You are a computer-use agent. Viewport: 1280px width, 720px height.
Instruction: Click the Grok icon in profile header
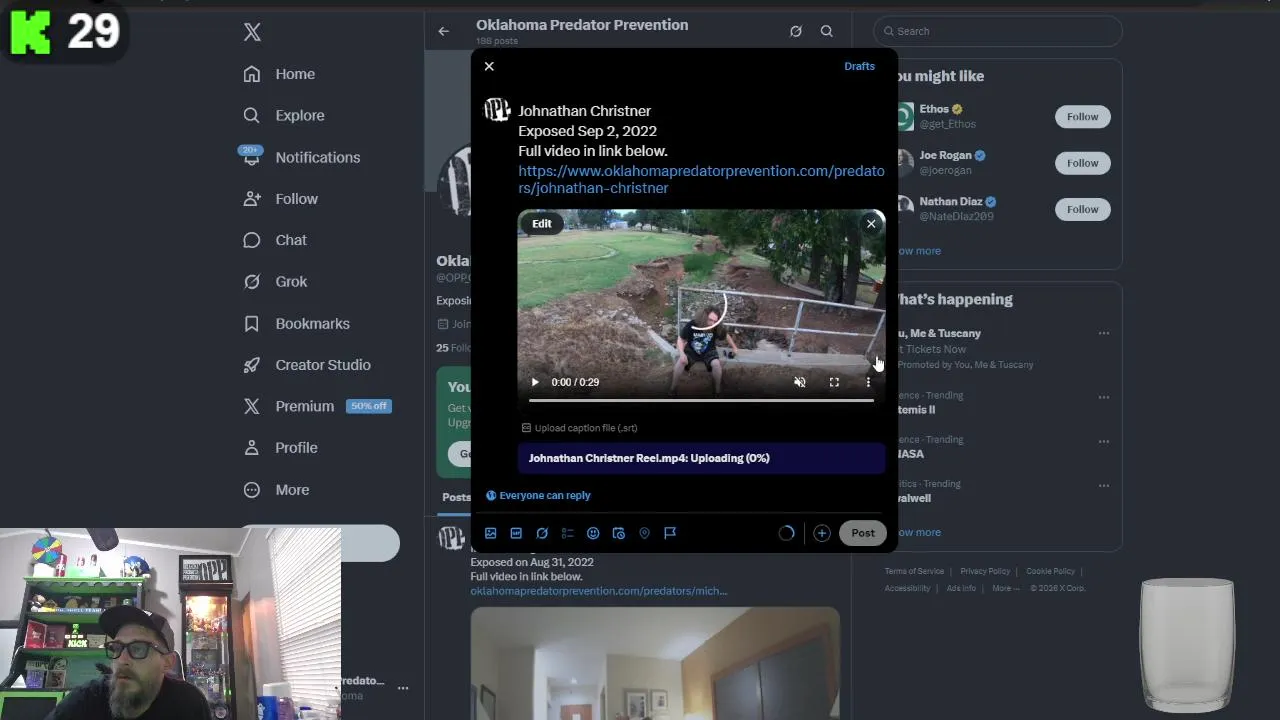(796, 31)
